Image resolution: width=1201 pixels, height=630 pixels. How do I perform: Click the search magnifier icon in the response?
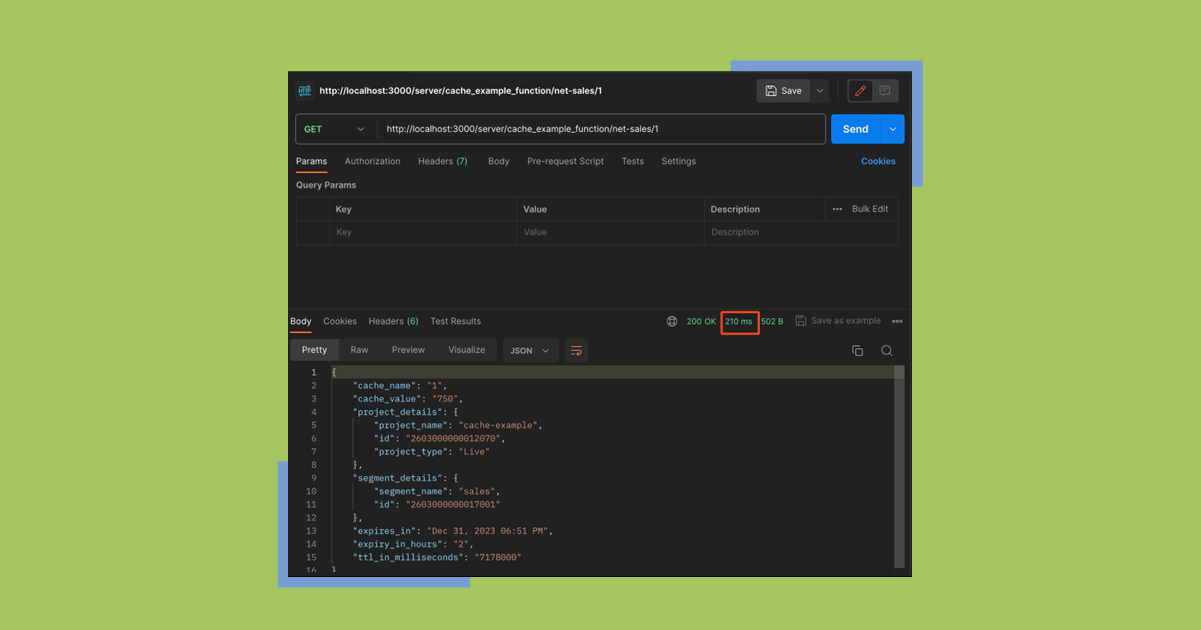pos(887,351)
